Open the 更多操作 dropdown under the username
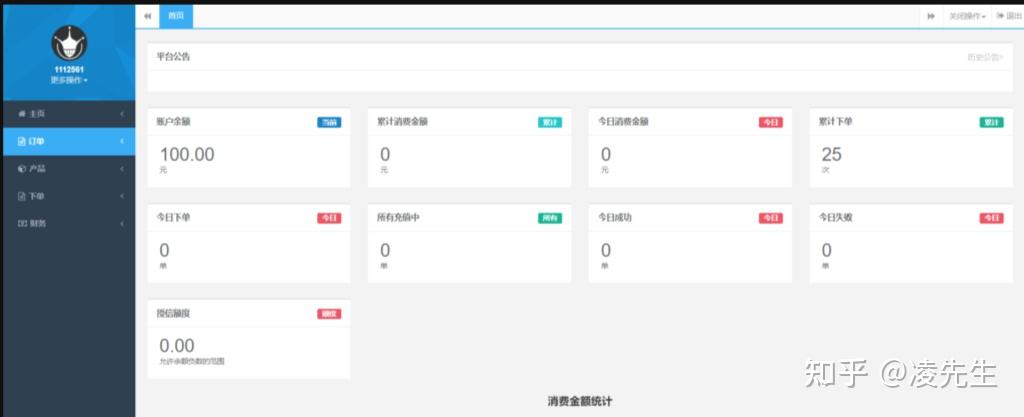Screen dimensions: 1024x417 pos(69,80)
